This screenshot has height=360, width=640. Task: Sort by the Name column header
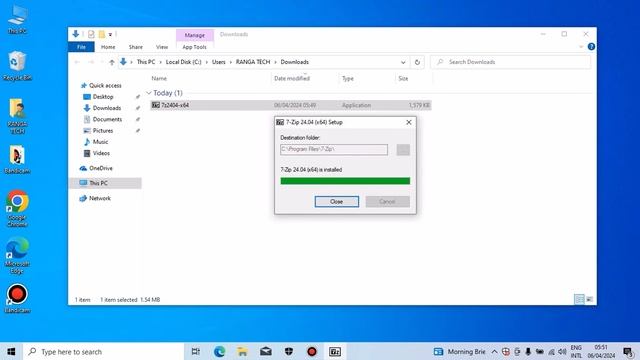pos(159,78)
